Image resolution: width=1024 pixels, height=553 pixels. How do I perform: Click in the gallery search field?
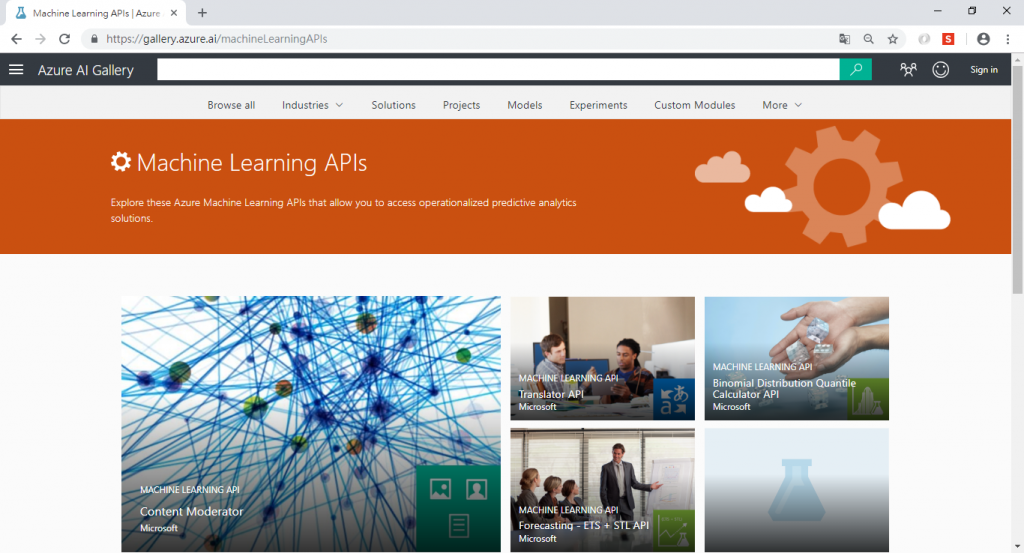click(x=498, y=69)
